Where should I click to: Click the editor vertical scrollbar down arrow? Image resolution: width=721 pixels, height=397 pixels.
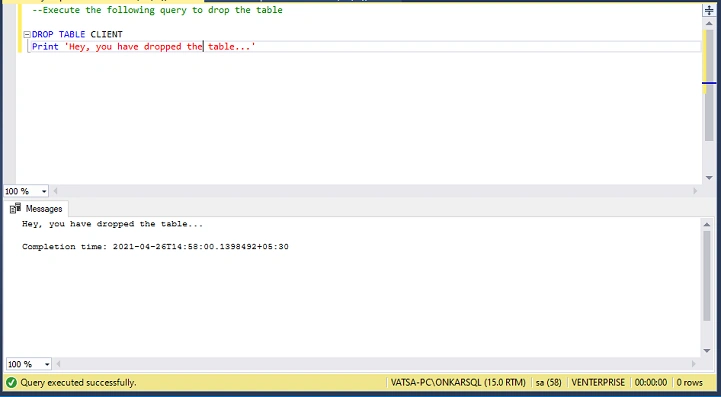click(709, 178)
